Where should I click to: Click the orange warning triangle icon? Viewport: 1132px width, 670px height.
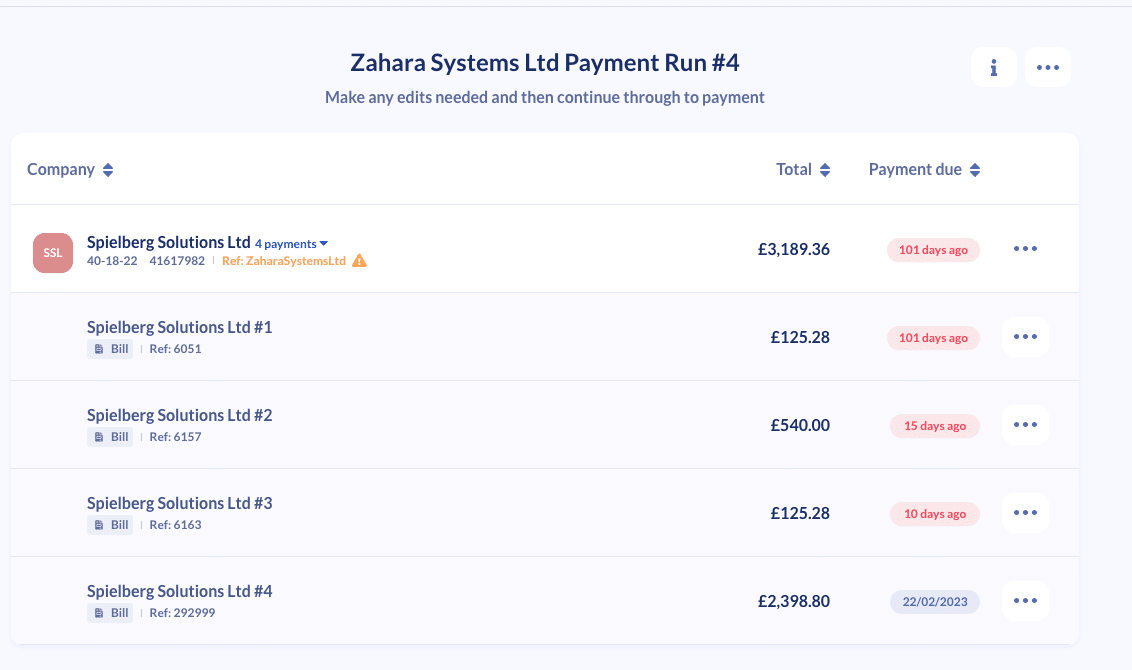pyautogui.click(x=359, y=261)
